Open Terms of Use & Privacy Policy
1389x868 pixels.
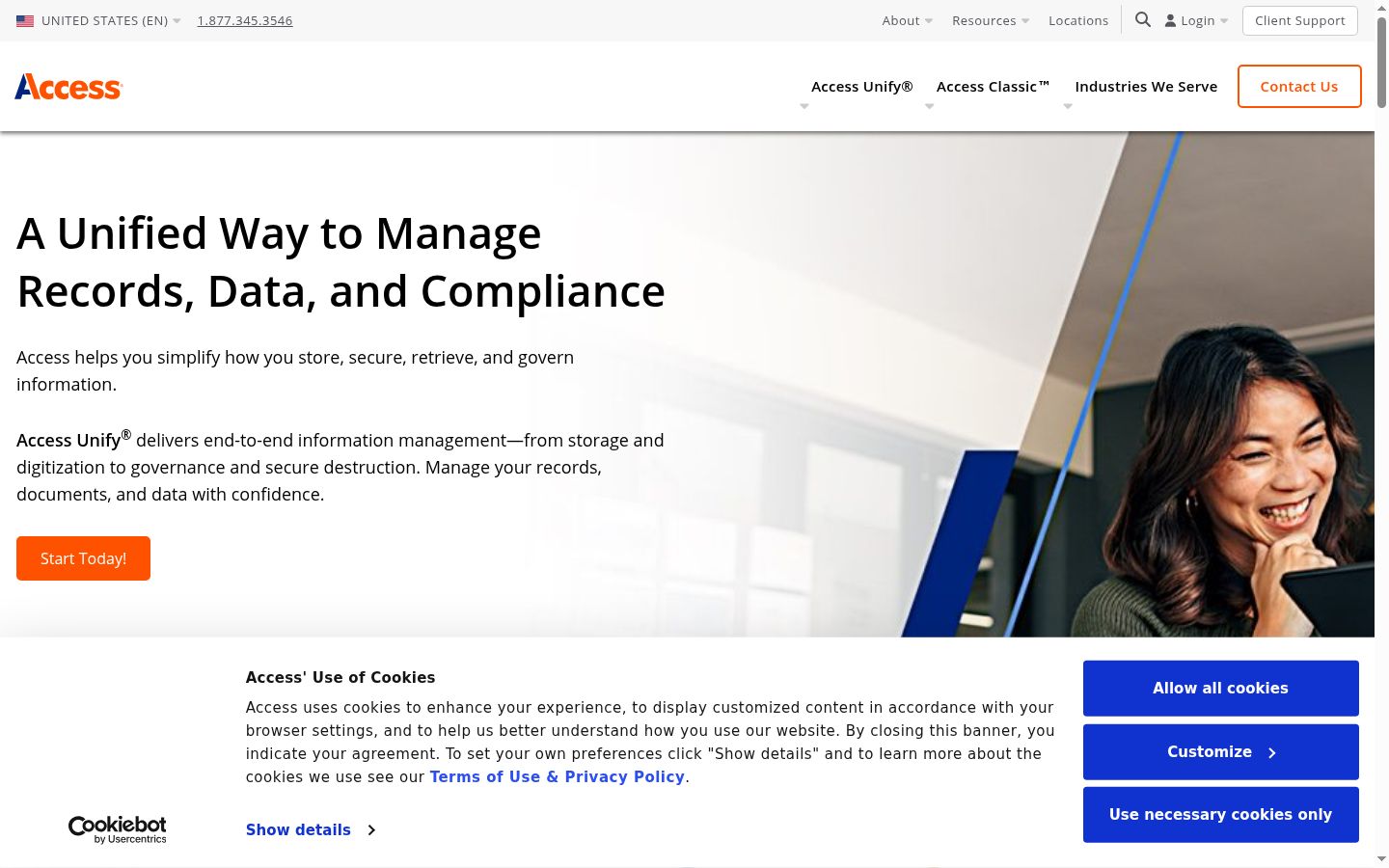click(558, 777)
